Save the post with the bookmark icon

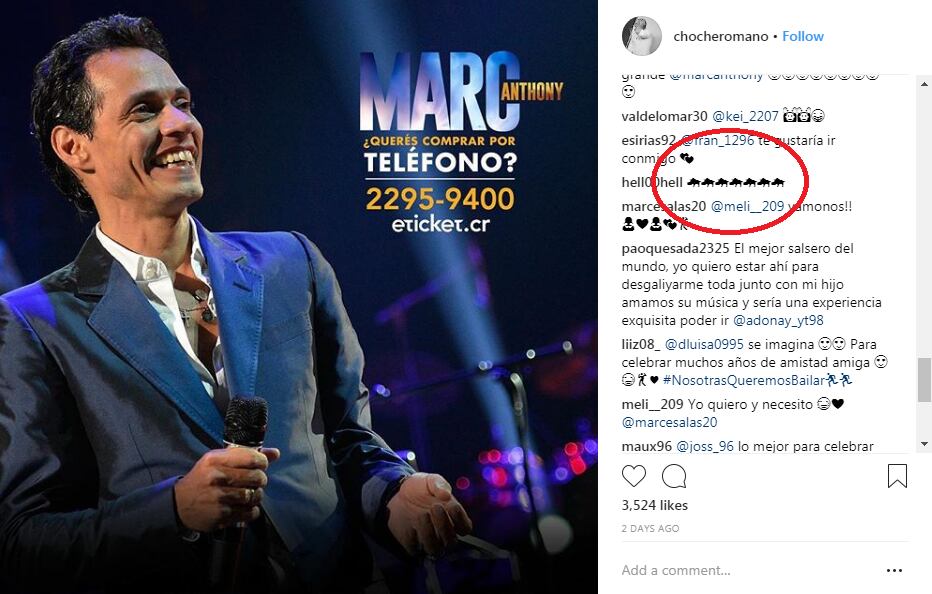pyautogui.click(x=897, y=476)
